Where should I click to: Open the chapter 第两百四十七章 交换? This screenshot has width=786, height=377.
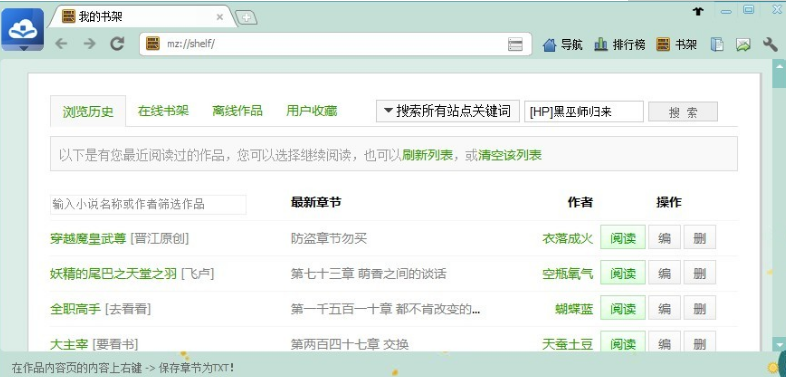click(x=349, y=344)
